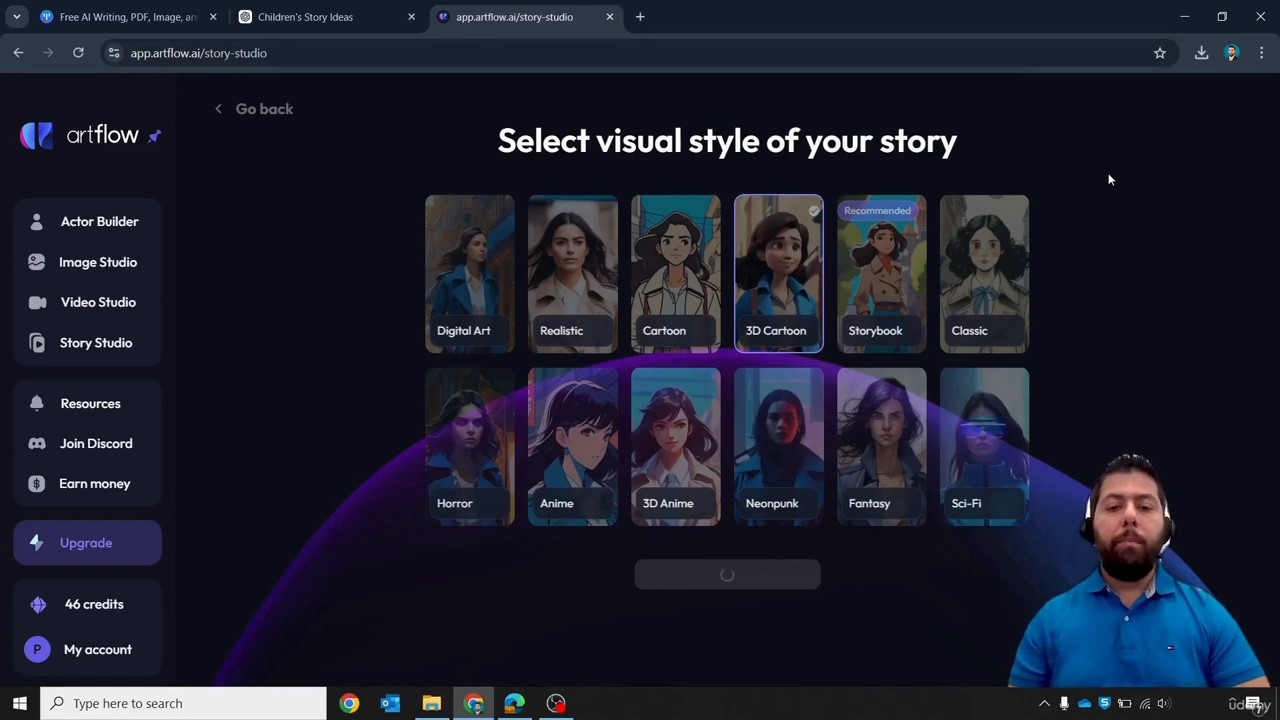Click the Video Studio camera icon
This screenshot has height=720, width=1280.
click(37, 302)
